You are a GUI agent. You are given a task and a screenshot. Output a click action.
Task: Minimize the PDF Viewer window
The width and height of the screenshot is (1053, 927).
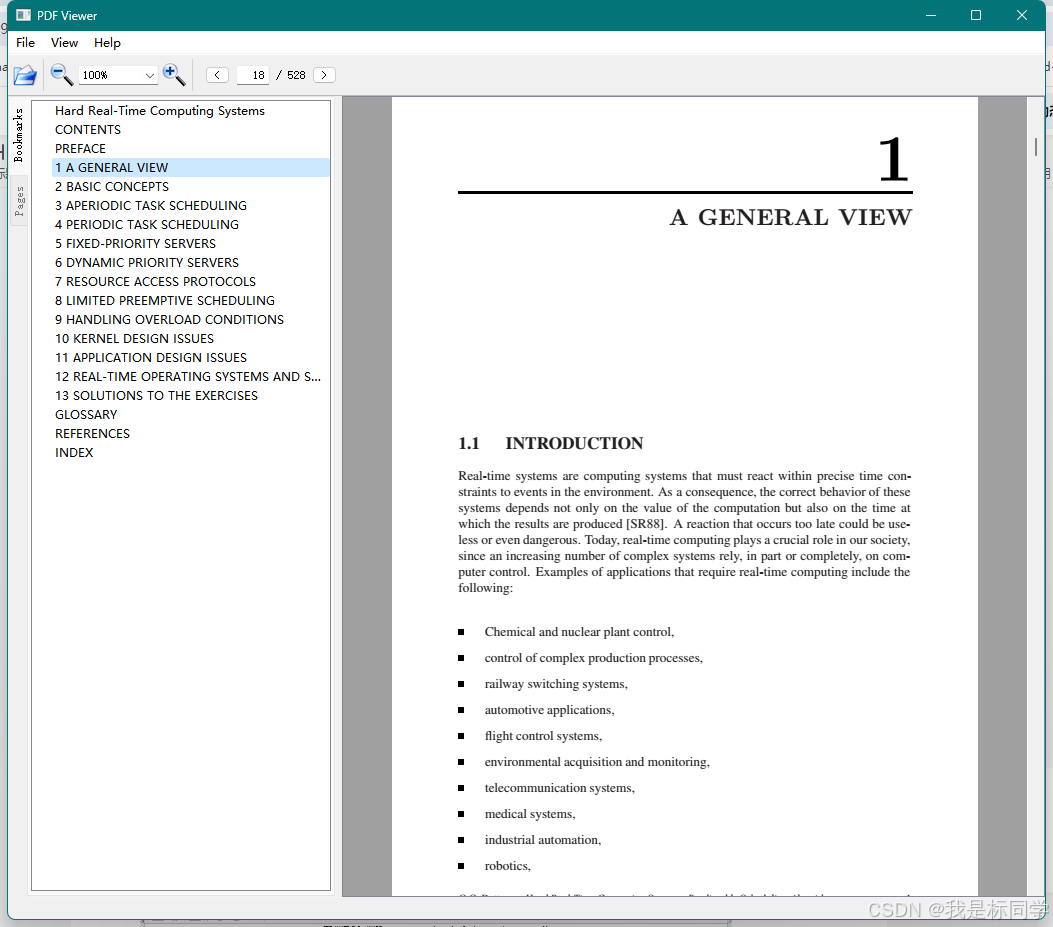[931, 15]
